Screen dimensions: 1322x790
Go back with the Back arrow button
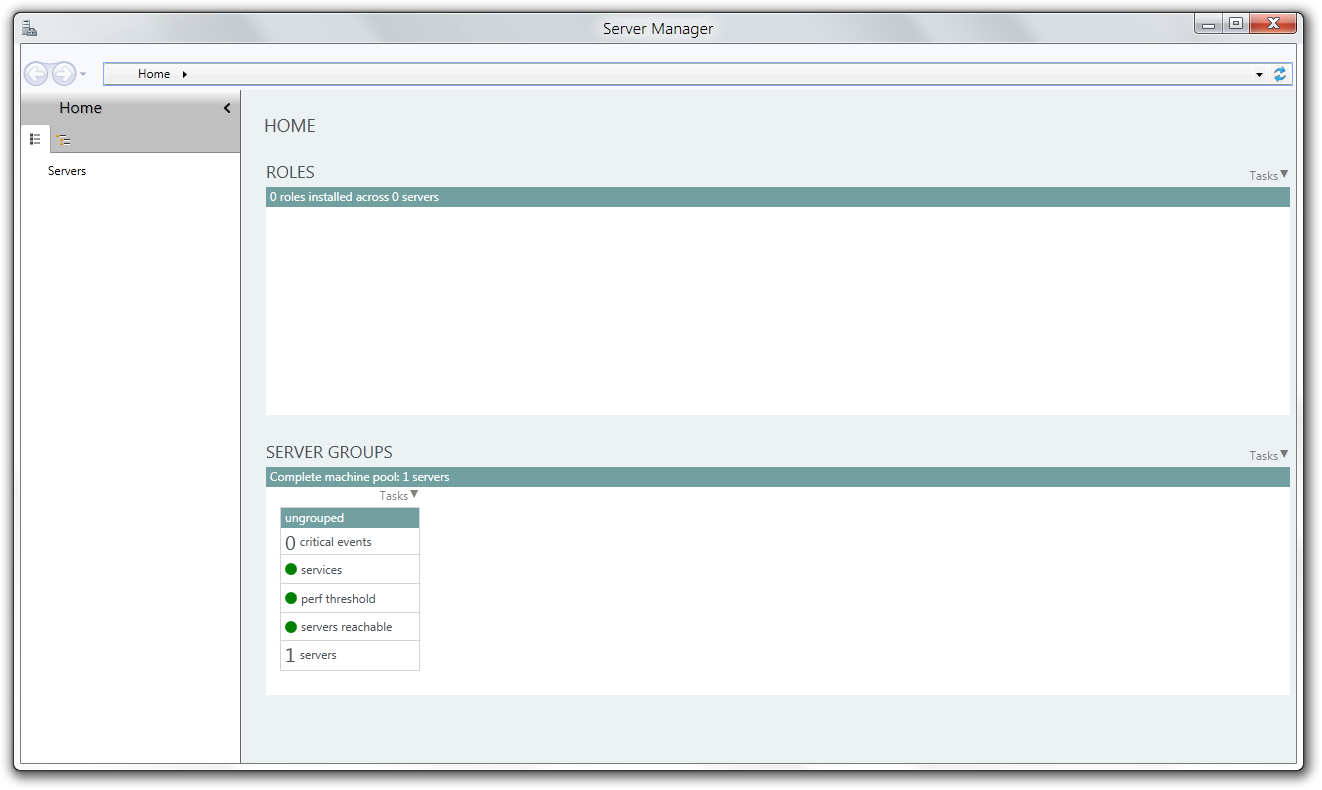[x=36, y=73]
